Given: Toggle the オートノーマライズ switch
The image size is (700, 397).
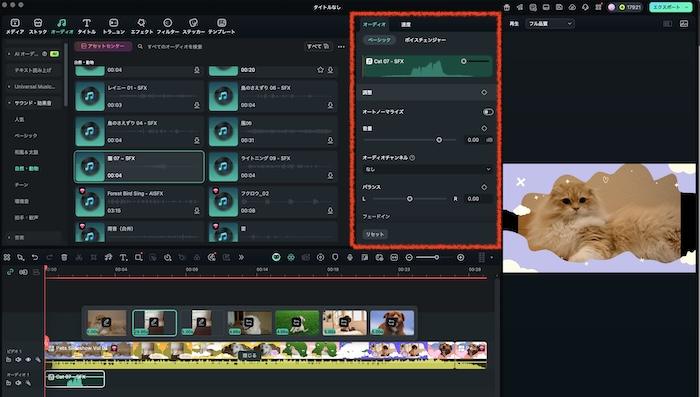Looking at the screenshot, I should point(488,112).
